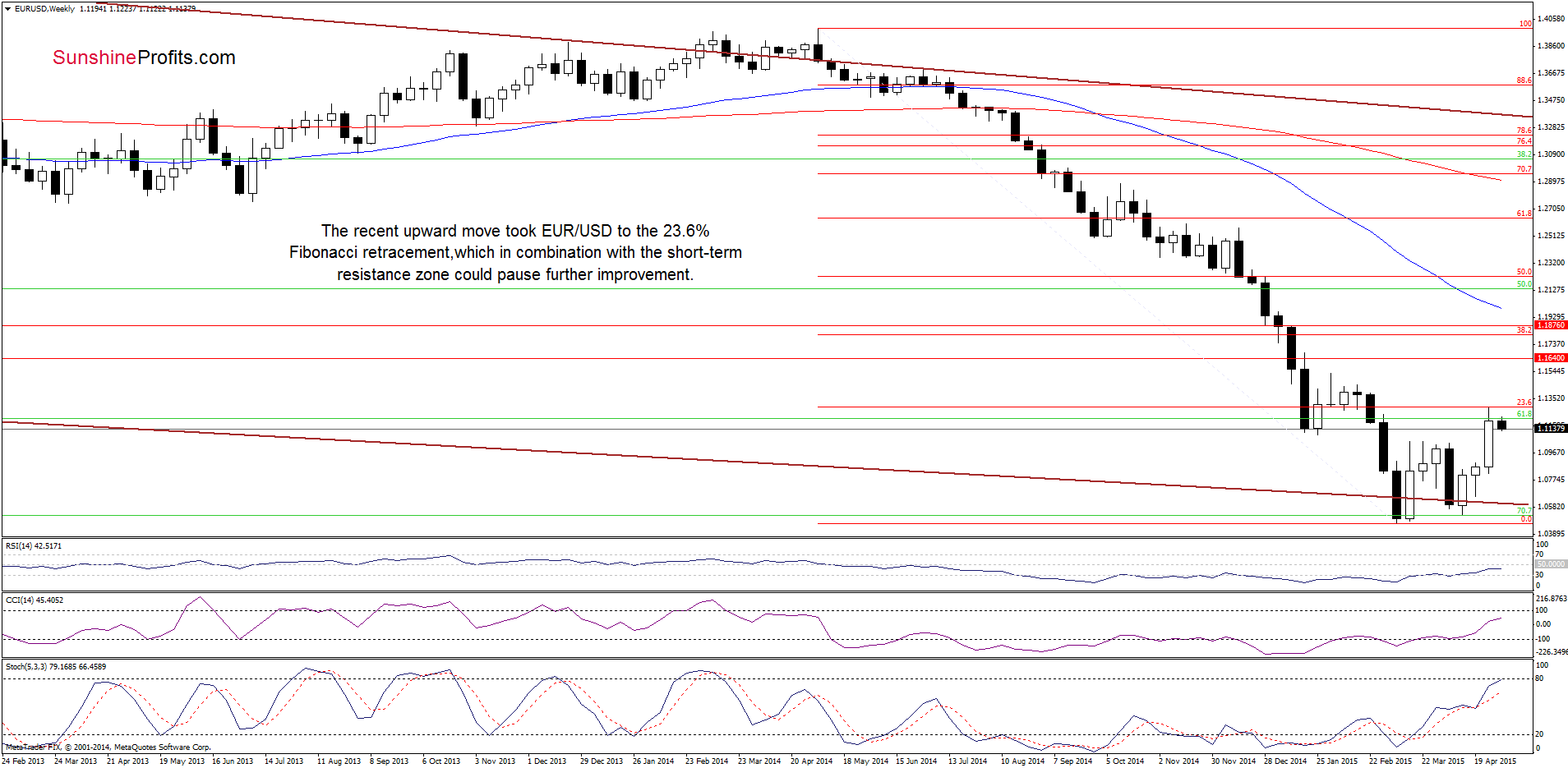The width and height of the screenshot is (1568, 768).
Task: Click the 19 May 2013 date label
Action: click(x=182, y=761)
